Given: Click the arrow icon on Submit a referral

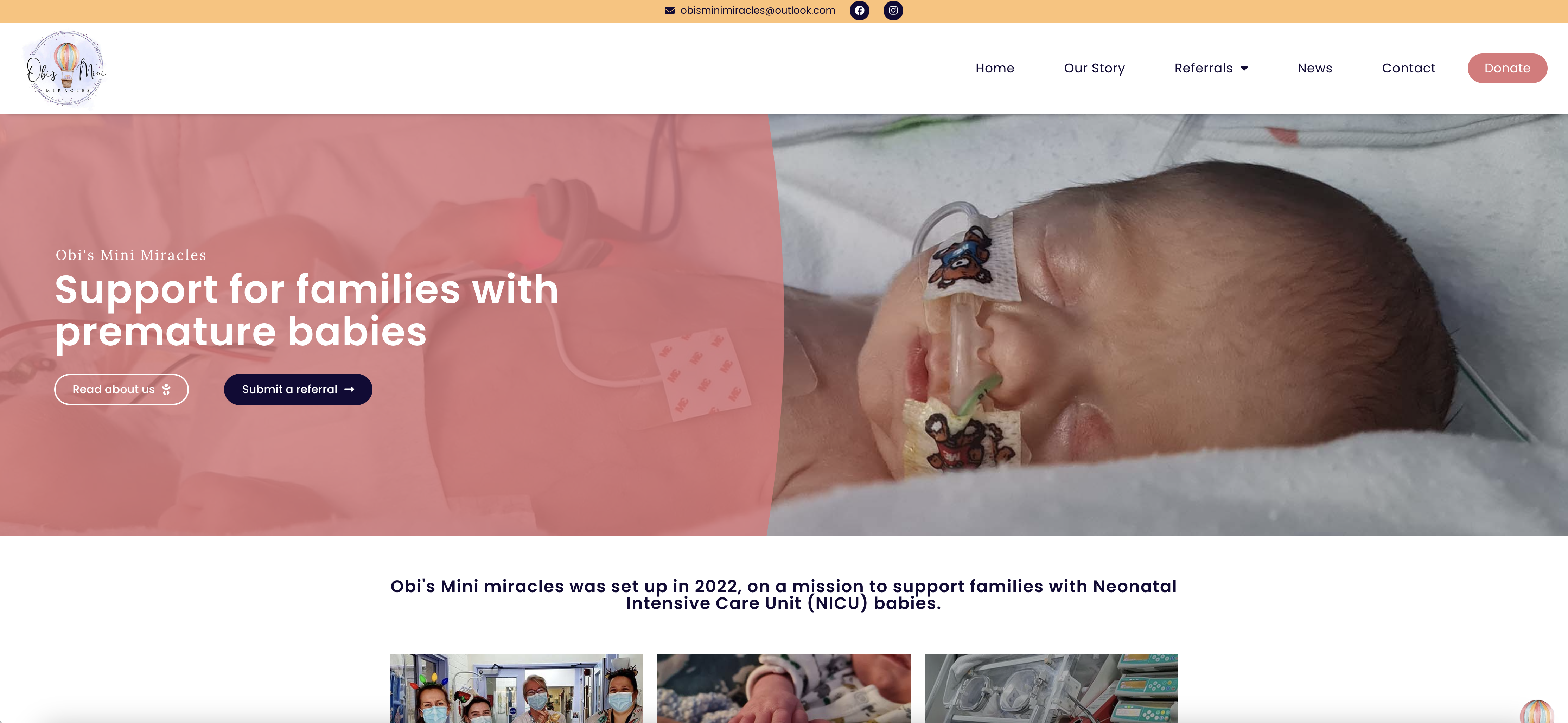Looking at the screenshot, I should click(x=349, y=390).
